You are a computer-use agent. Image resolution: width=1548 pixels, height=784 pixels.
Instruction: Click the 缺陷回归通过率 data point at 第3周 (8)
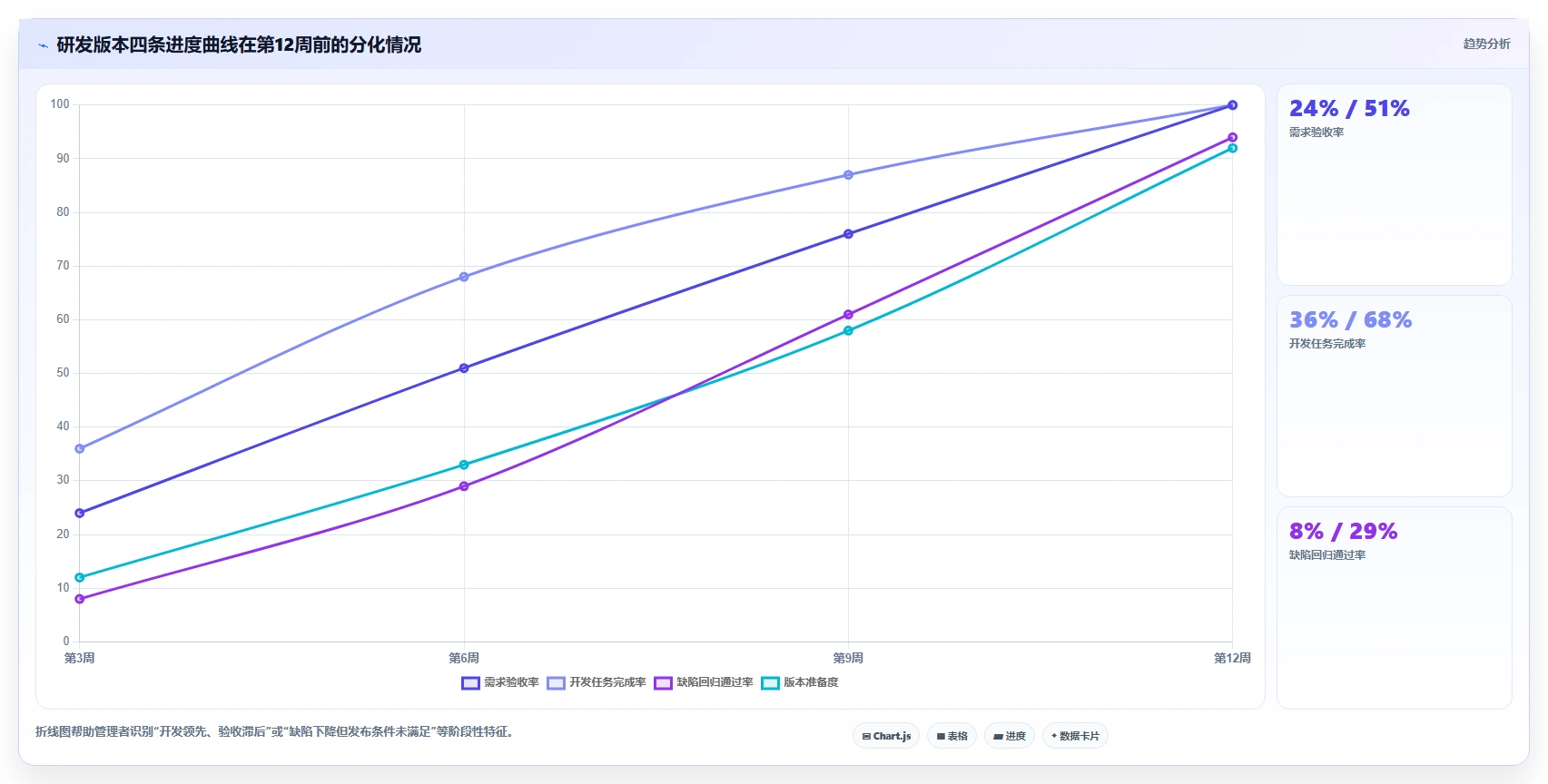80,599
